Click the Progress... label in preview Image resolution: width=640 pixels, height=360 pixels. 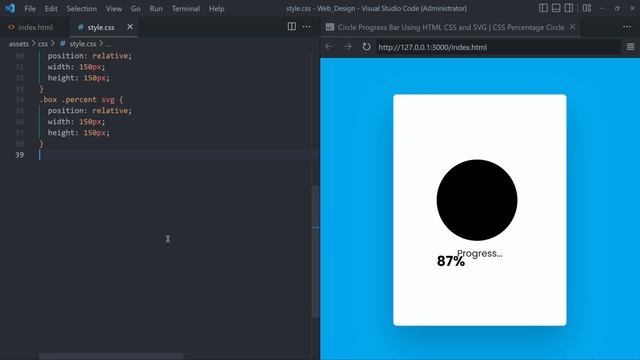[x=480, y=253]
